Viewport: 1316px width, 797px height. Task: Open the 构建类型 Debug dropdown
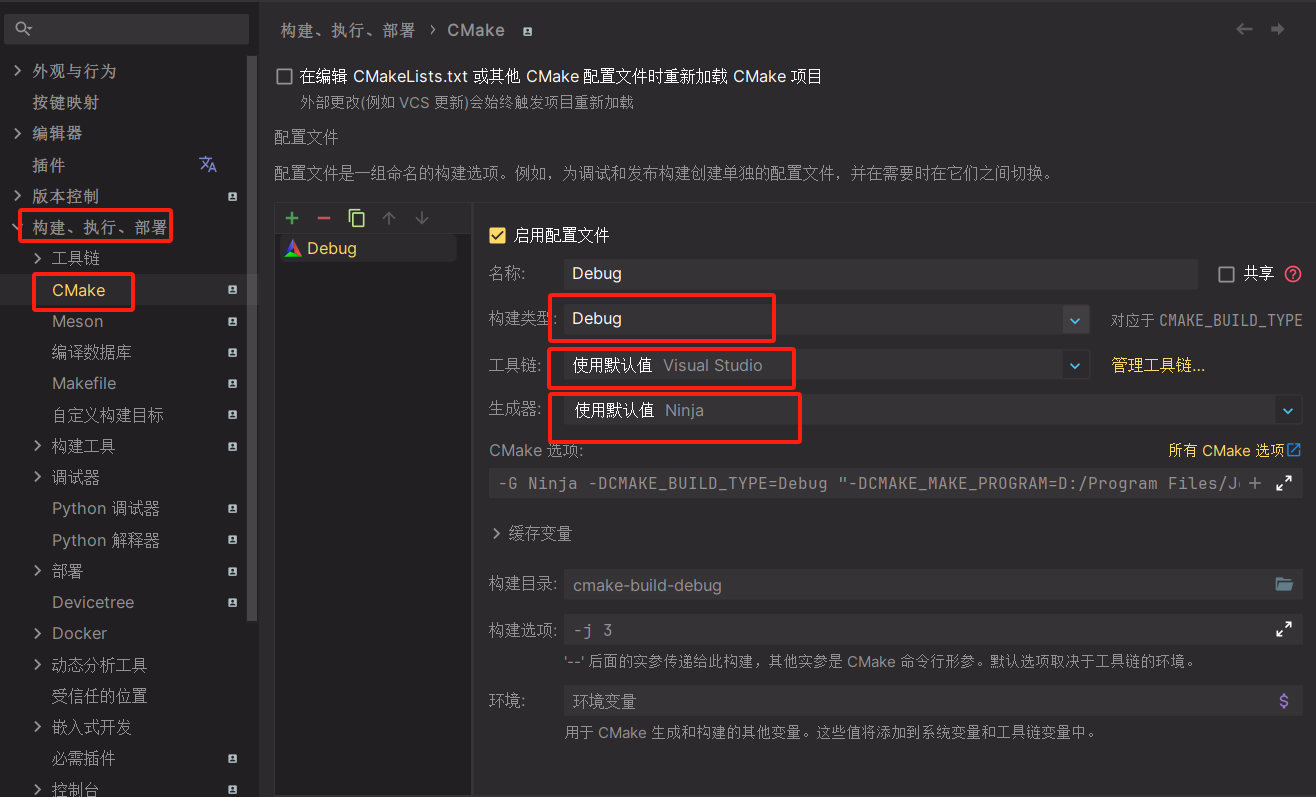coord(1075,321)
